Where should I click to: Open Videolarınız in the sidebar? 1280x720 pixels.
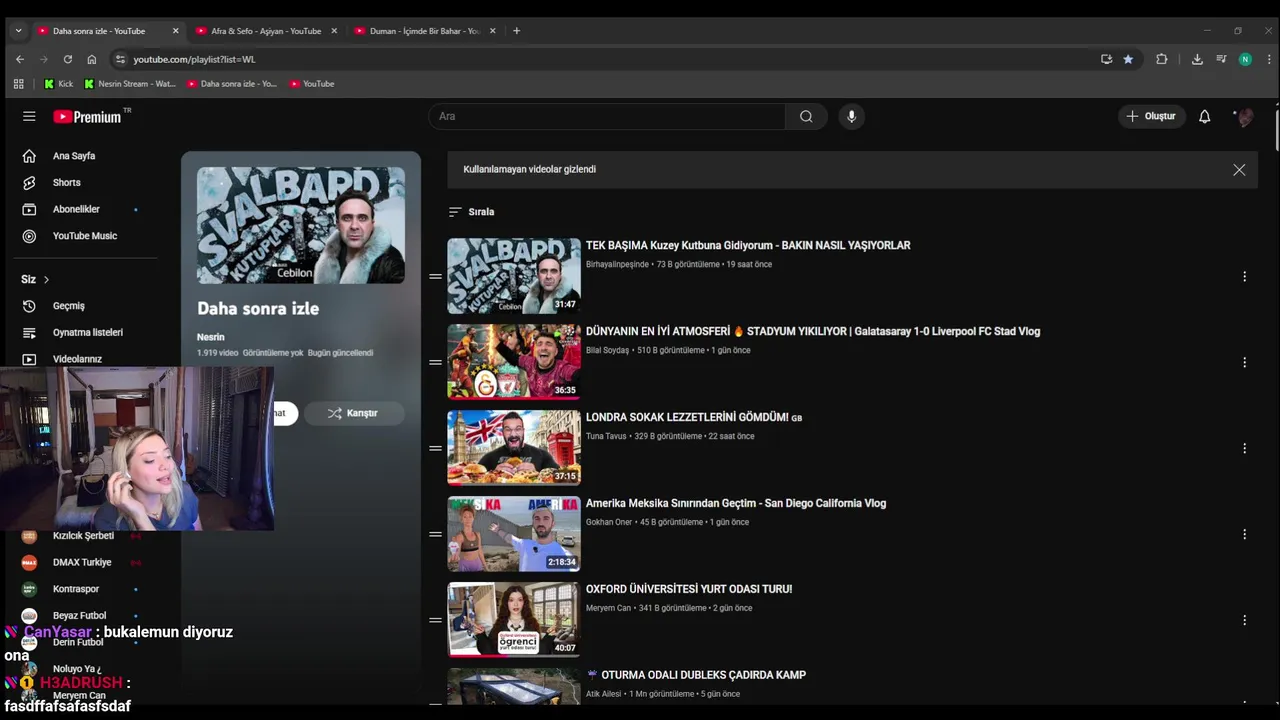click(x=78, y=359)
